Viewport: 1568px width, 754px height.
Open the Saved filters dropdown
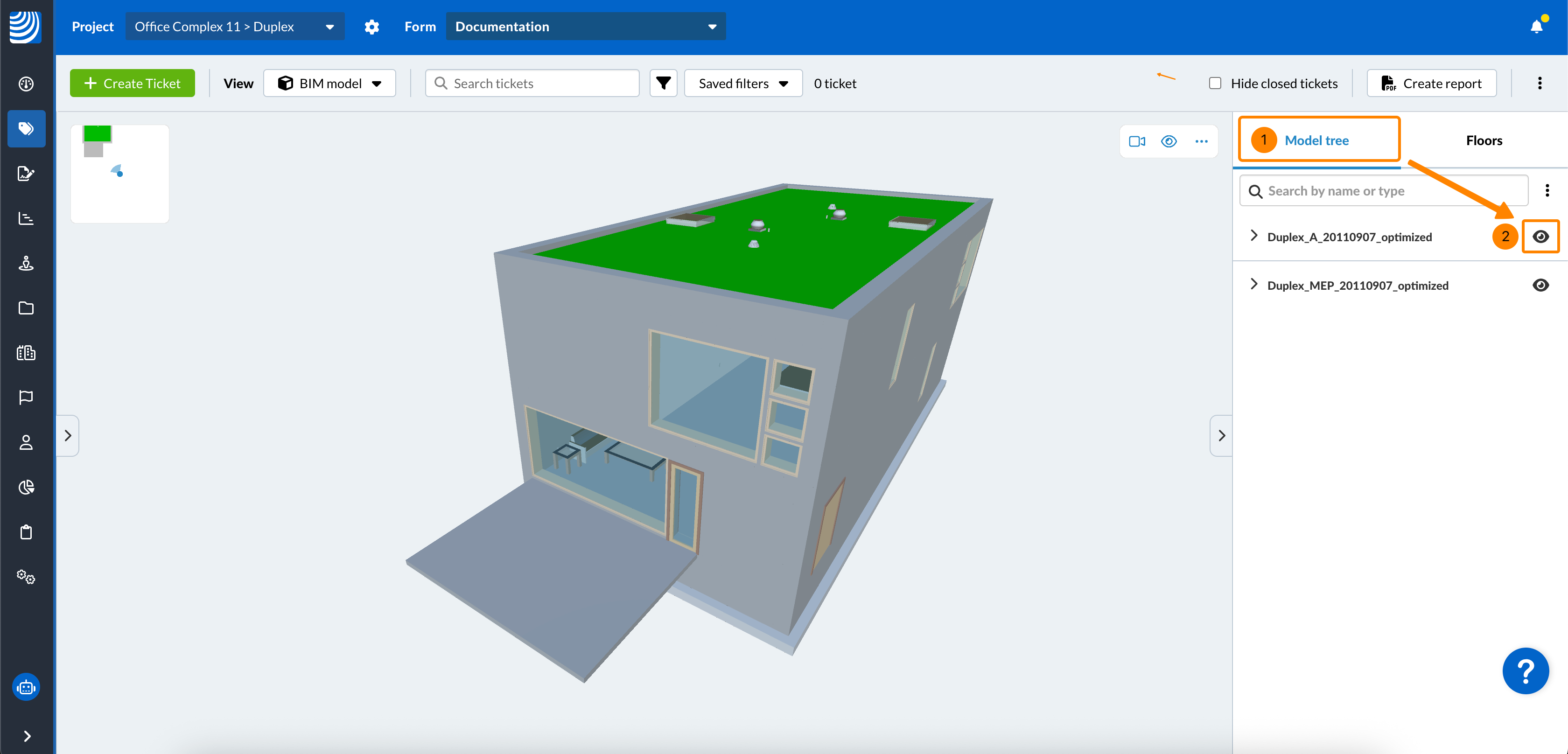tap(742, 84)
